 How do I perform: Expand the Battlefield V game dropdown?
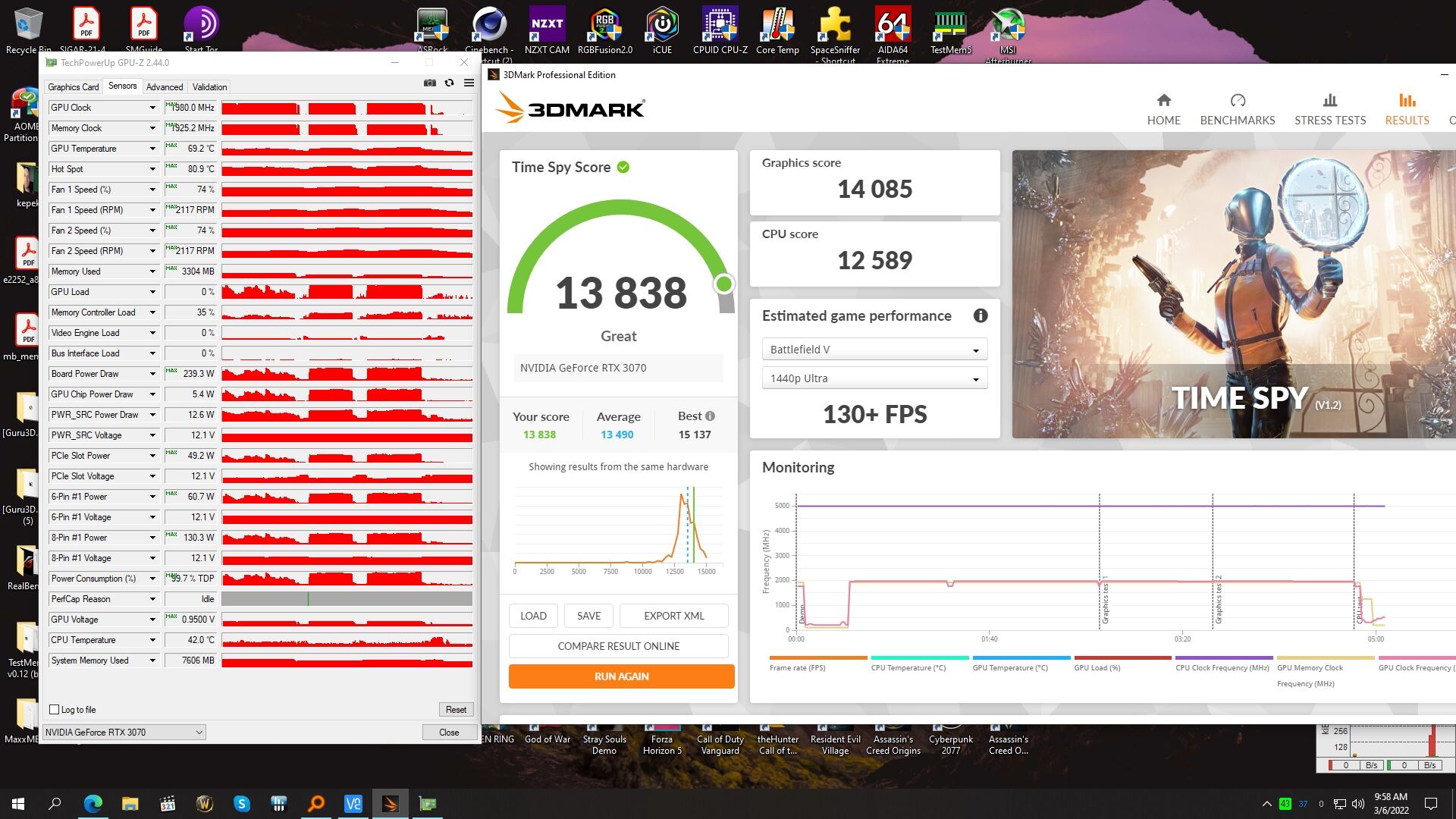(874, 350)
